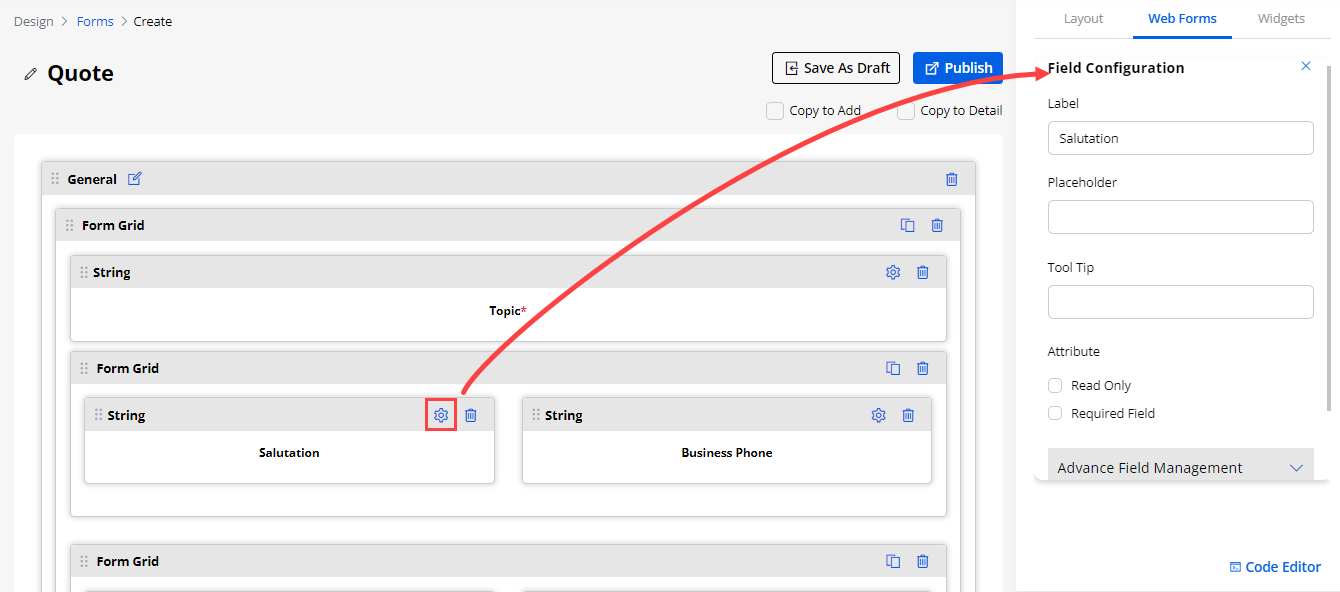
Task: Save the form using Save As Draft
Action: (836, 68)
